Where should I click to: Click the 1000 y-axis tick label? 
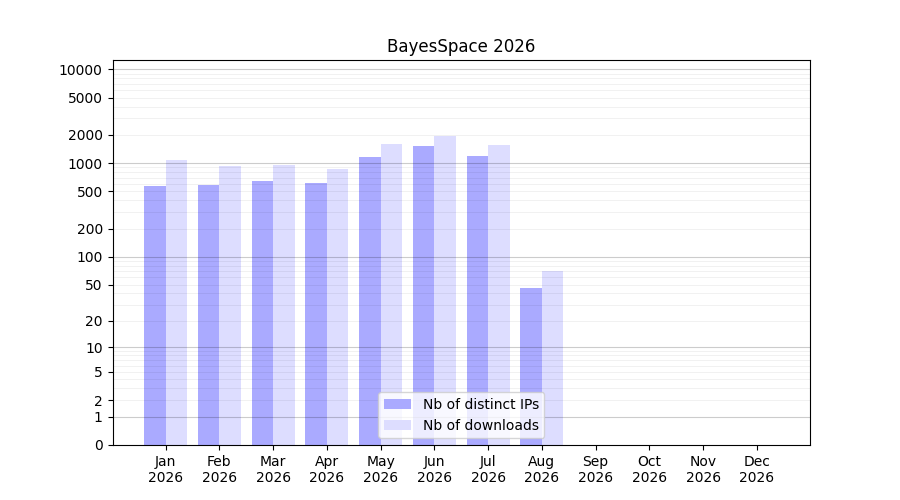(85, 164)
